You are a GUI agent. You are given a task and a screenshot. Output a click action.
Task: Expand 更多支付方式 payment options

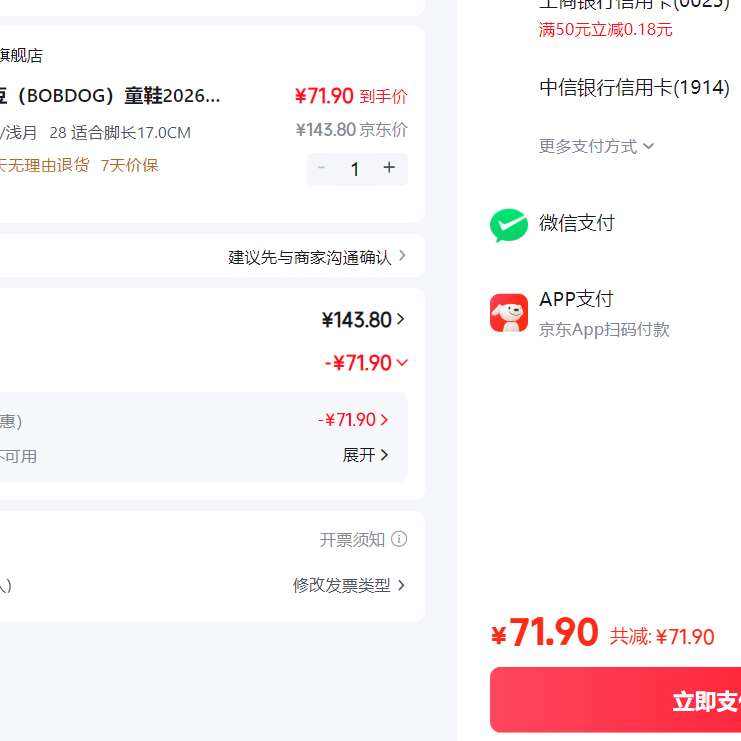(596, 146)
